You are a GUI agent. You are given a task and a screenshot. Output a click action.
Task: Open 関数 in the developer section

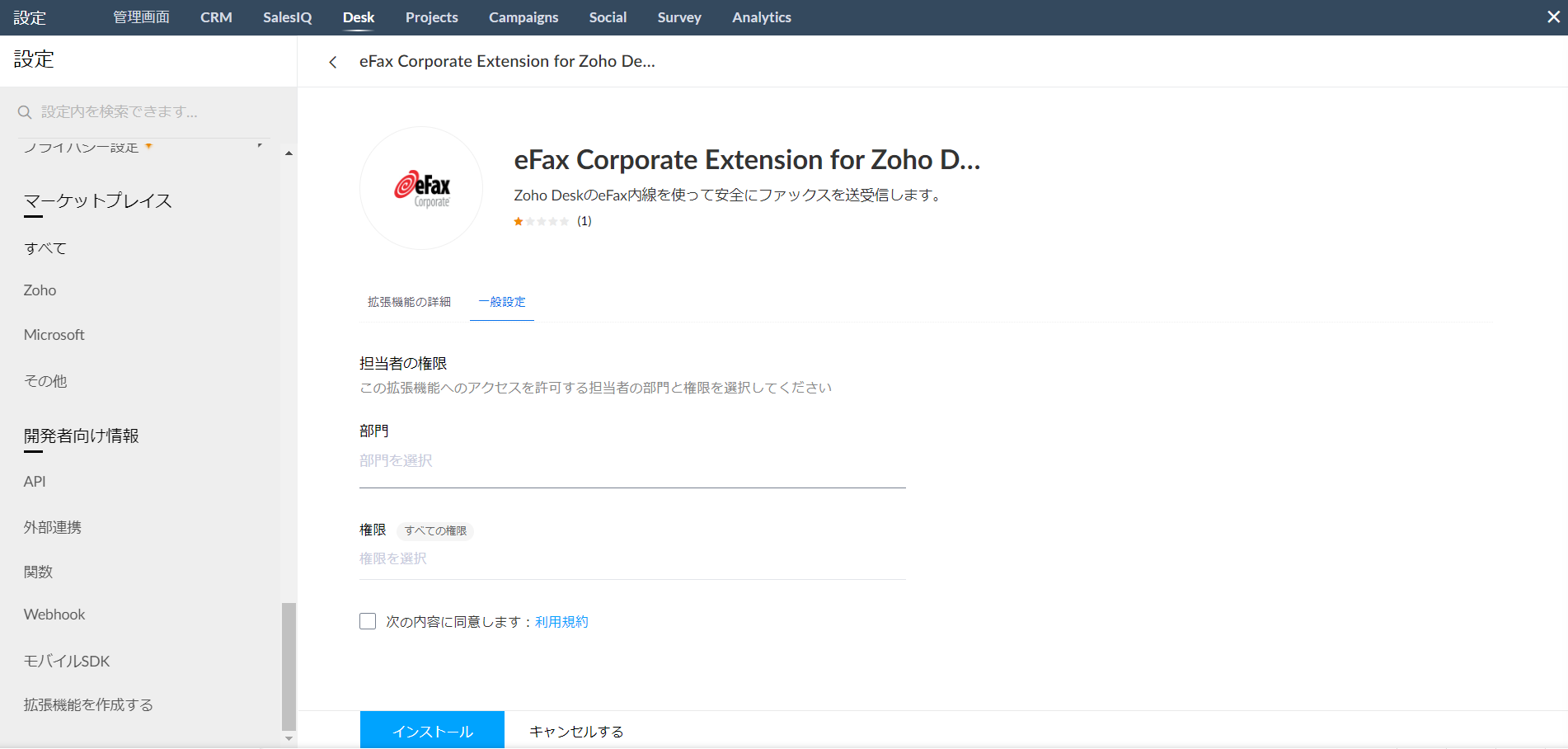pos(38,572)
